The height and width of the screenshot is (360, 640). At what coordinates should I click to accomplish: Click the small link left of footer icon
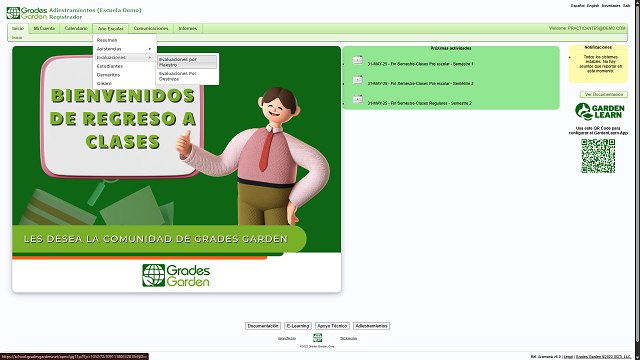click(287, 338)
